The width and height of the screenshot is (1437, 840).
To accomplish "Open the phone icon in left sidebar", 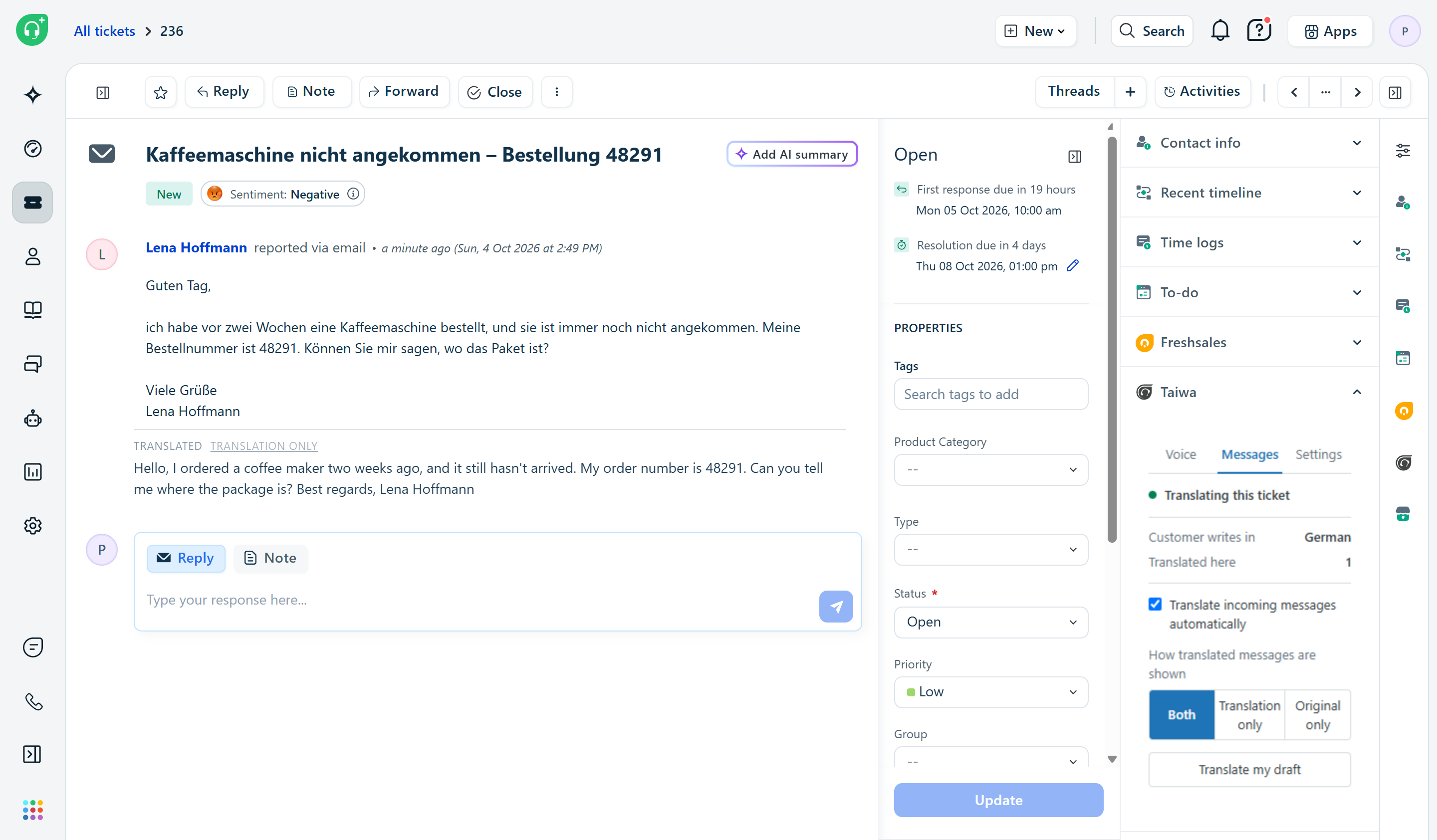I will point(32,701).
